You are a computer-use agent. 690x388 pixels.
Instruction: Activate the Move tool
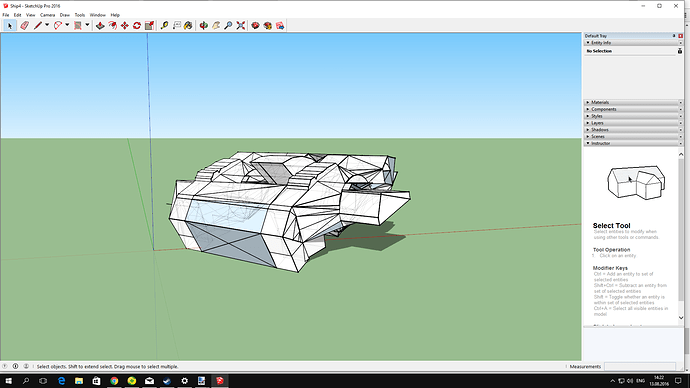pyautogui.click(x=125, y=26)
